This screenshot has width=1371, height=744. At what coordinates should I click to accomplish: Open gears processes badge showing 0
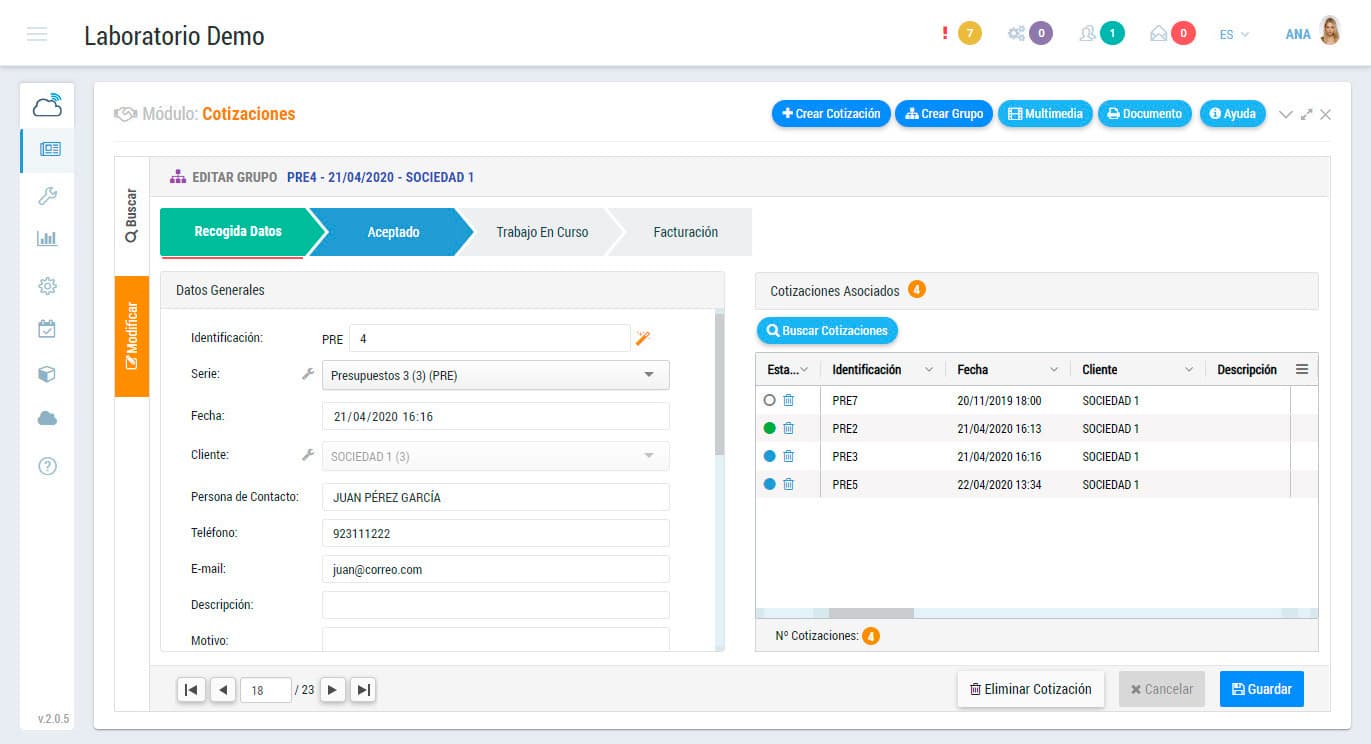pos(1041,34)
